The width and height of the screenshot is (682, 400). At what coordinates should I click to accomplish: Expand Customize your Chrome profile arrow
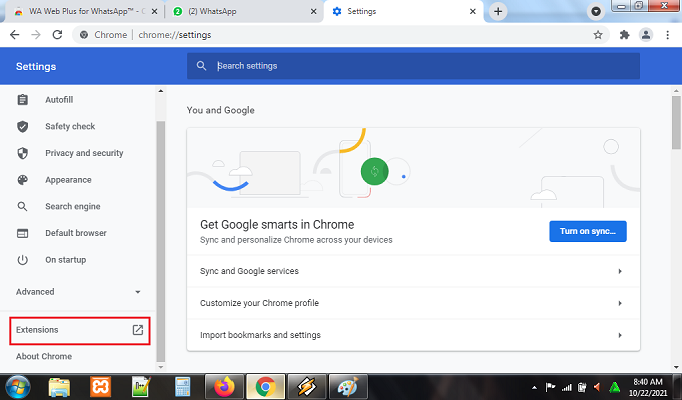click(x=620, y=303)
